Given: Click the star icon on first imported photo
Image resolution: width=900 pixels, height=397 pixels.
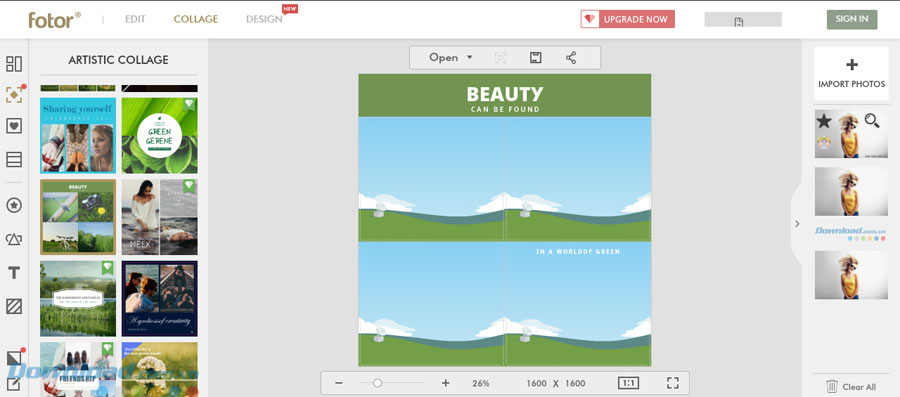Looking at the screenshot, I should [824, 120].
